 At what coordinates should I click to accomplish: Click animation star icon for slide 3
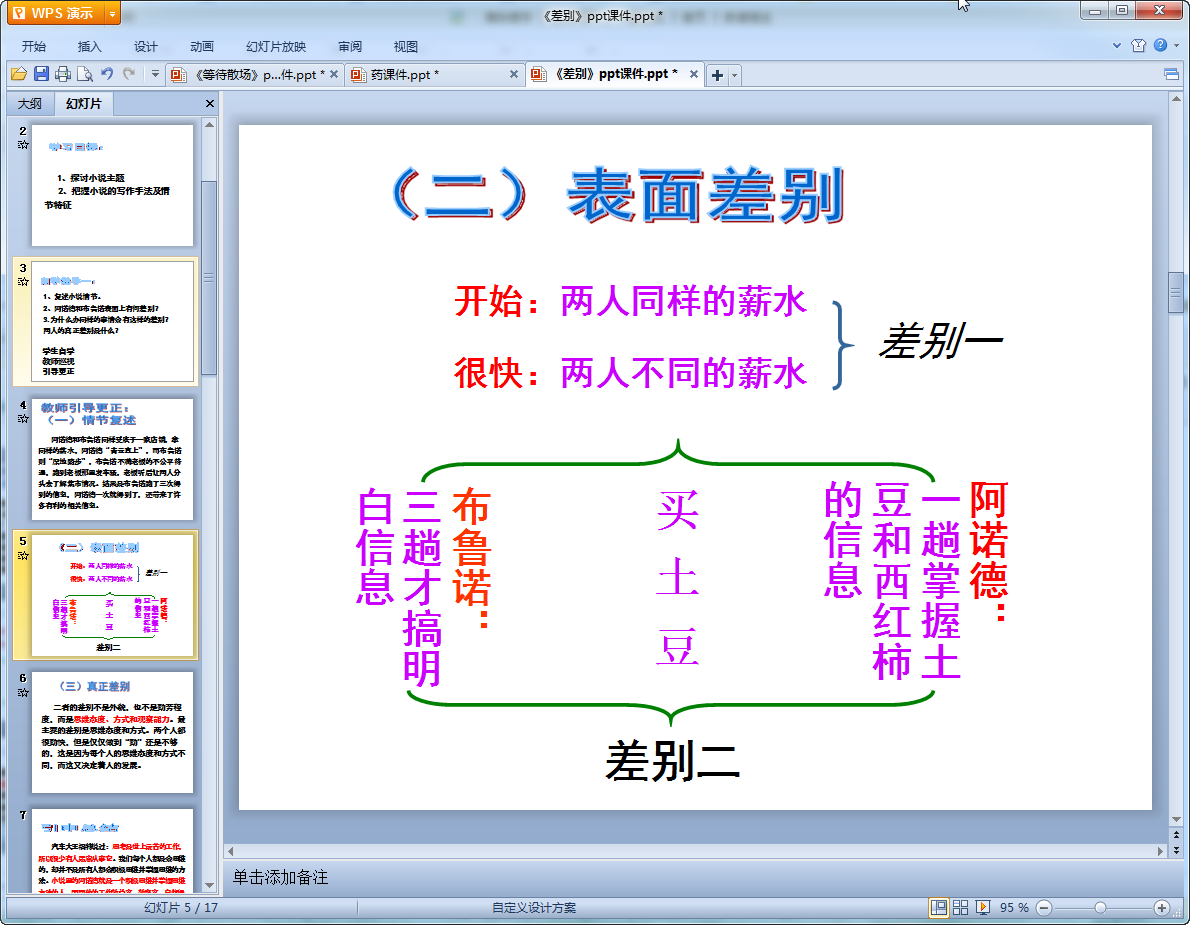23,282
